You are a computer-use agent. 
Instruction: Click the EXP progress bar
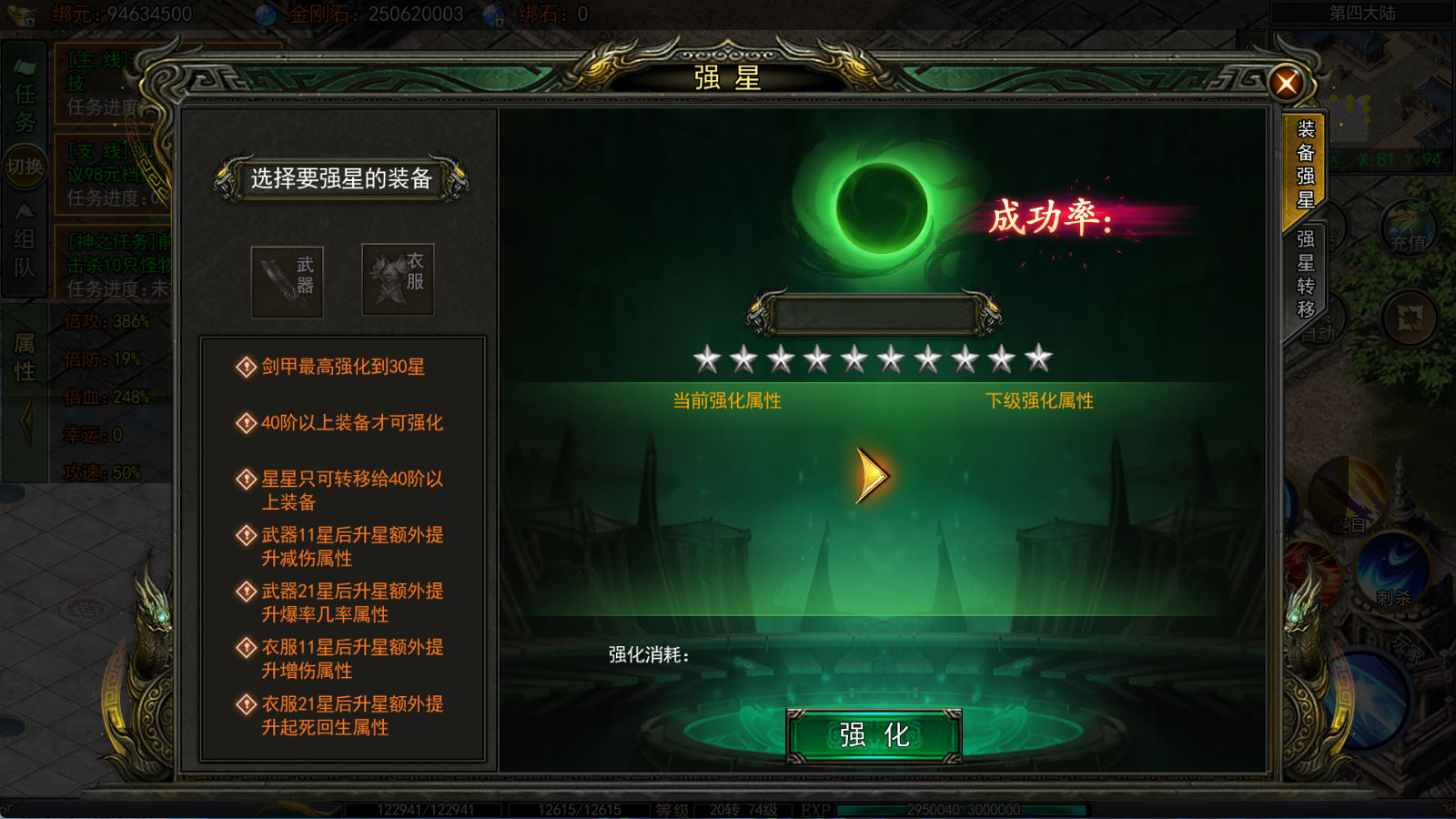[963, 810]
